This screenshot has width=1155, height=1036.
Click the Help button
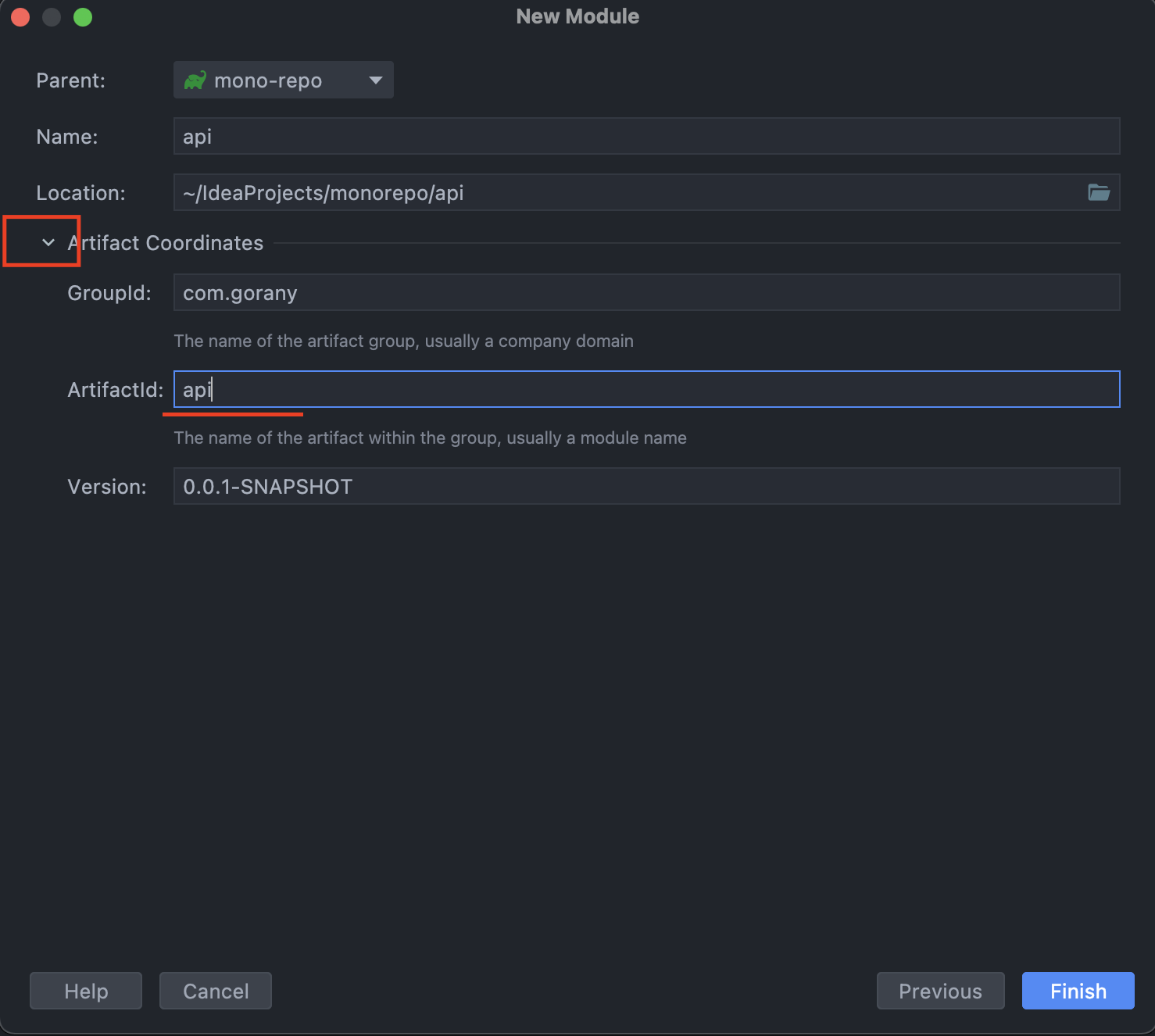[x=86, y=991]
